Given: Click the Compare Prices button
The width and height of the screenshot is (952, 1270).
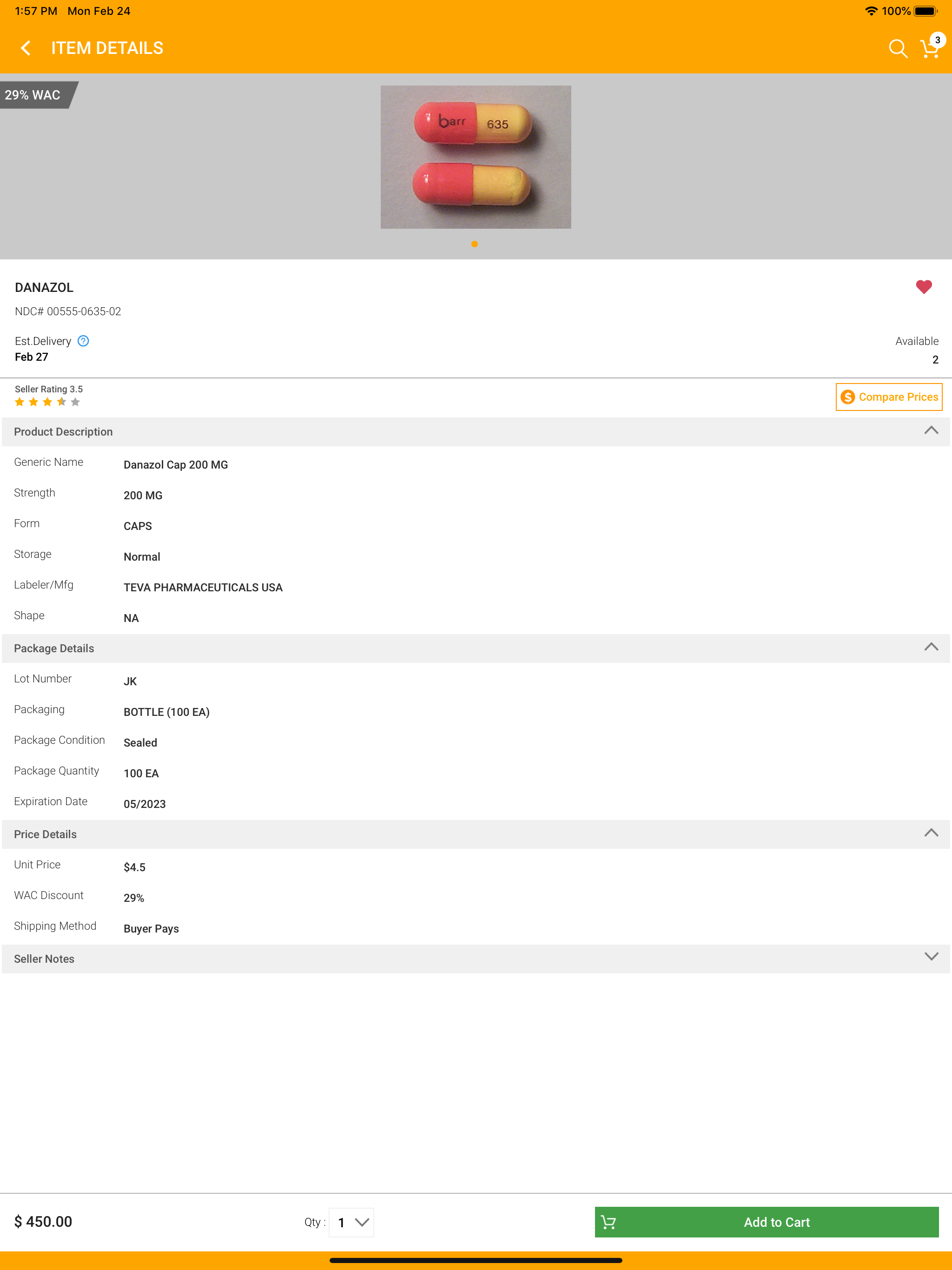Looking at the screenshot, I should click(x=888, y=397).
